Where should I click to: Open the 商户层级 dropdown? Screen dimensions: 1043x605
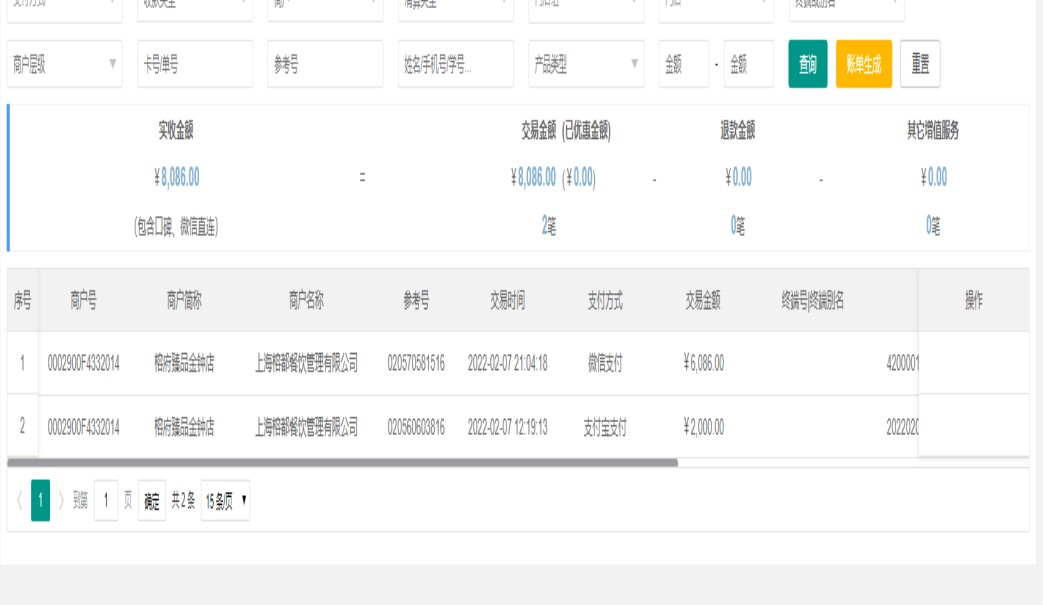pyautogui.click(x=65, y=65)
